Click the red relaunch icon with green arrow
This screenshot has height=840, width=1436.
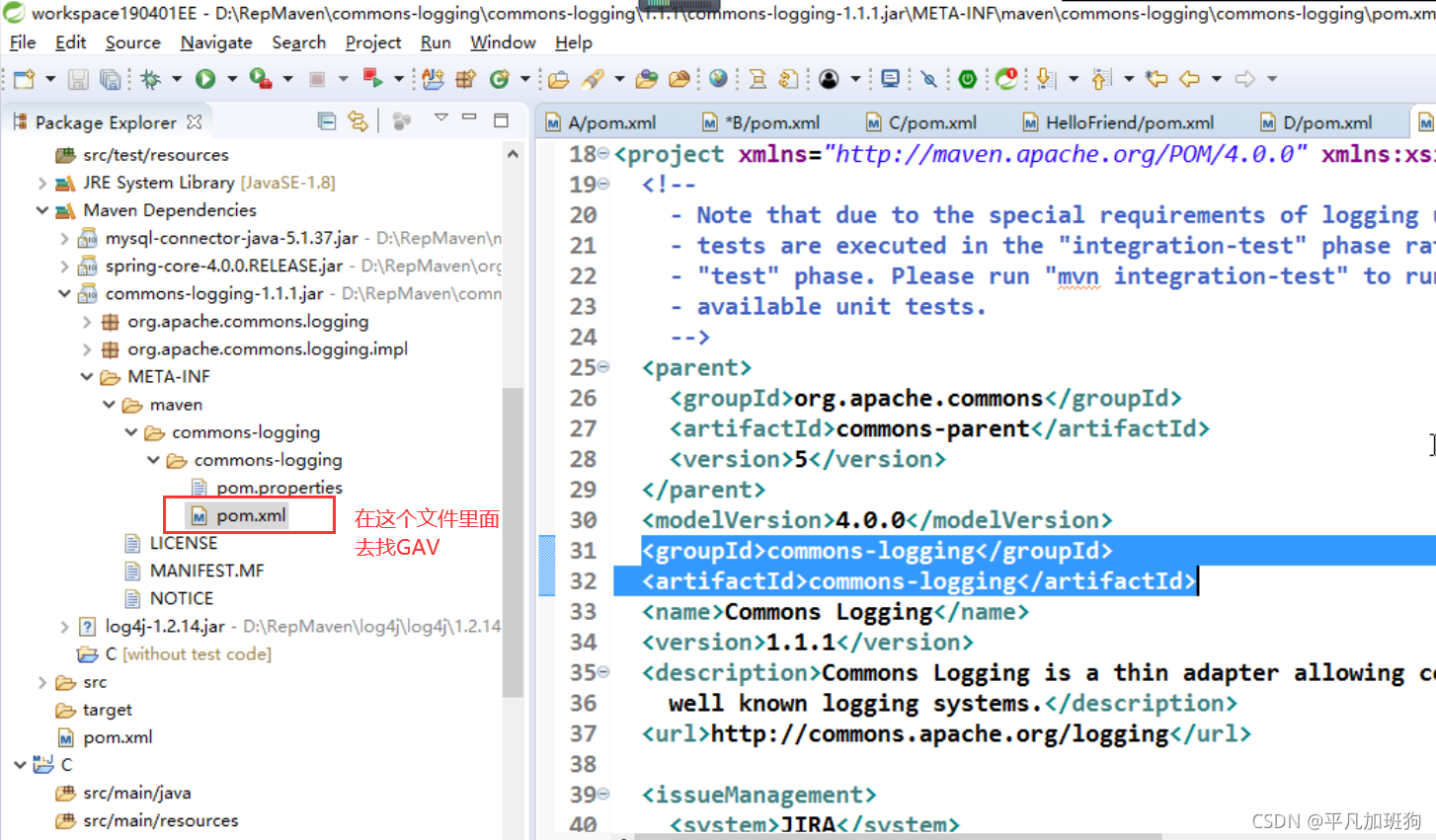(372, 78)
